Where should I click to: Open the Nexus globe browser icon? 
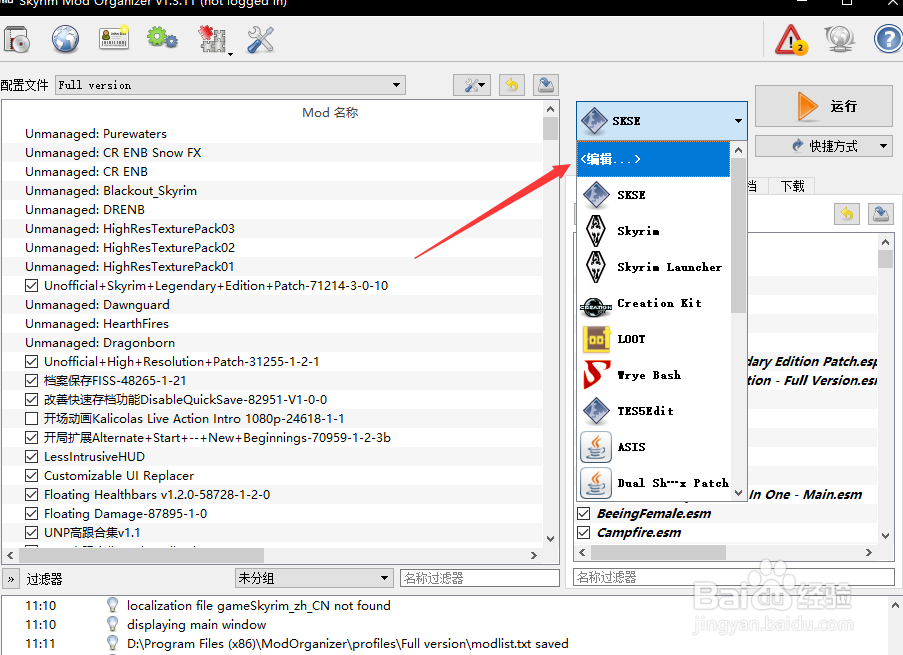tap(66, 39)
